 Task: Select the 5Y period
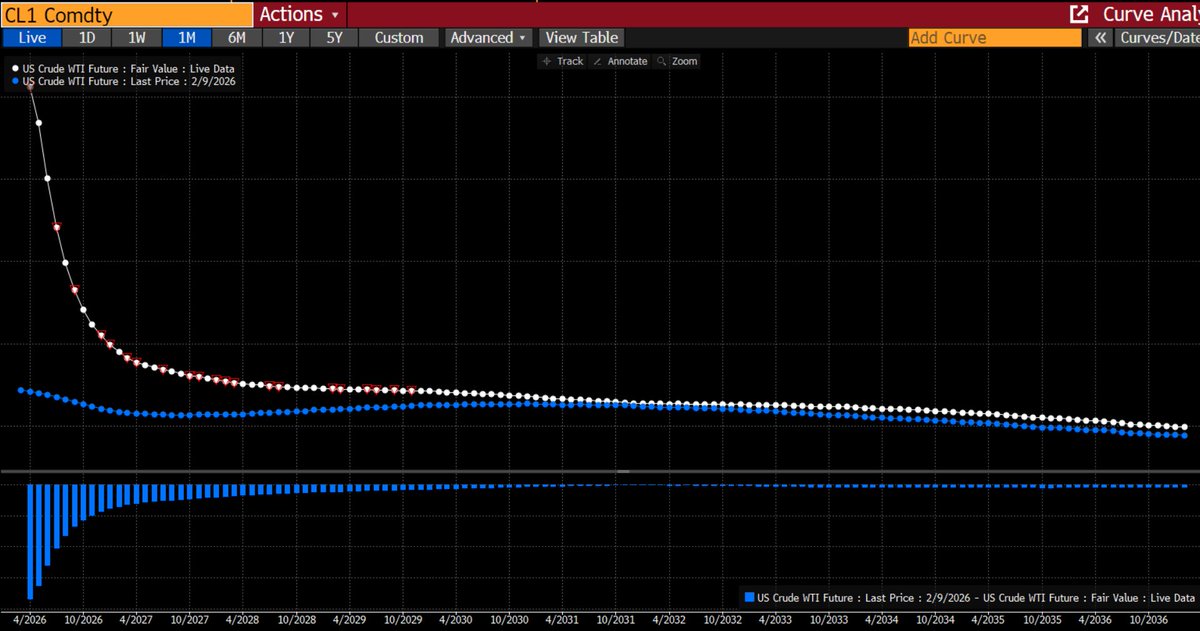coord(334,37)
